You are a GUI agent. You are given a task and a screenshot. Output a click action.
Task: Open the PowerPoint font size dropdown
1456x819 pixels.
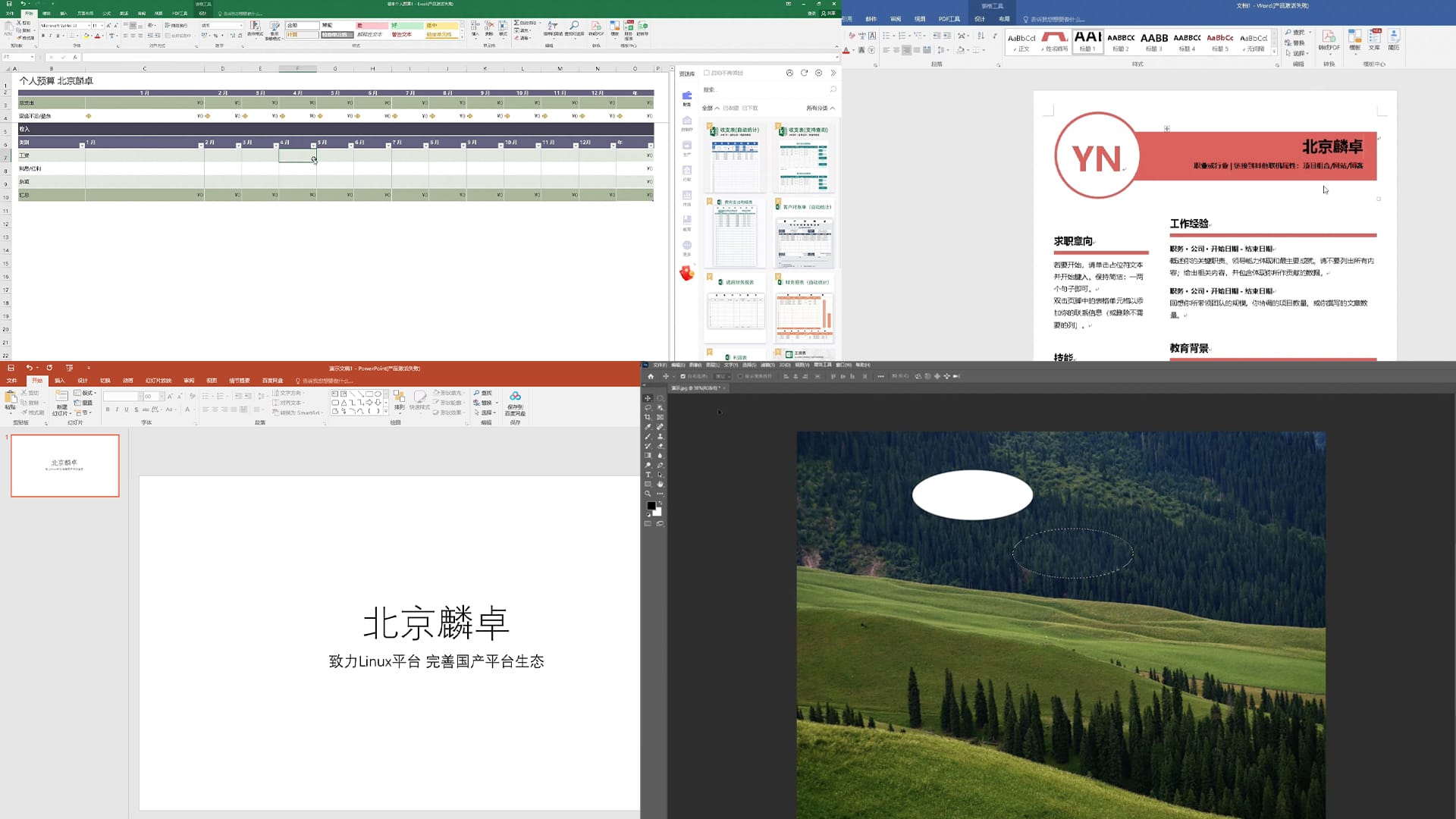click(x=162, y=397)
